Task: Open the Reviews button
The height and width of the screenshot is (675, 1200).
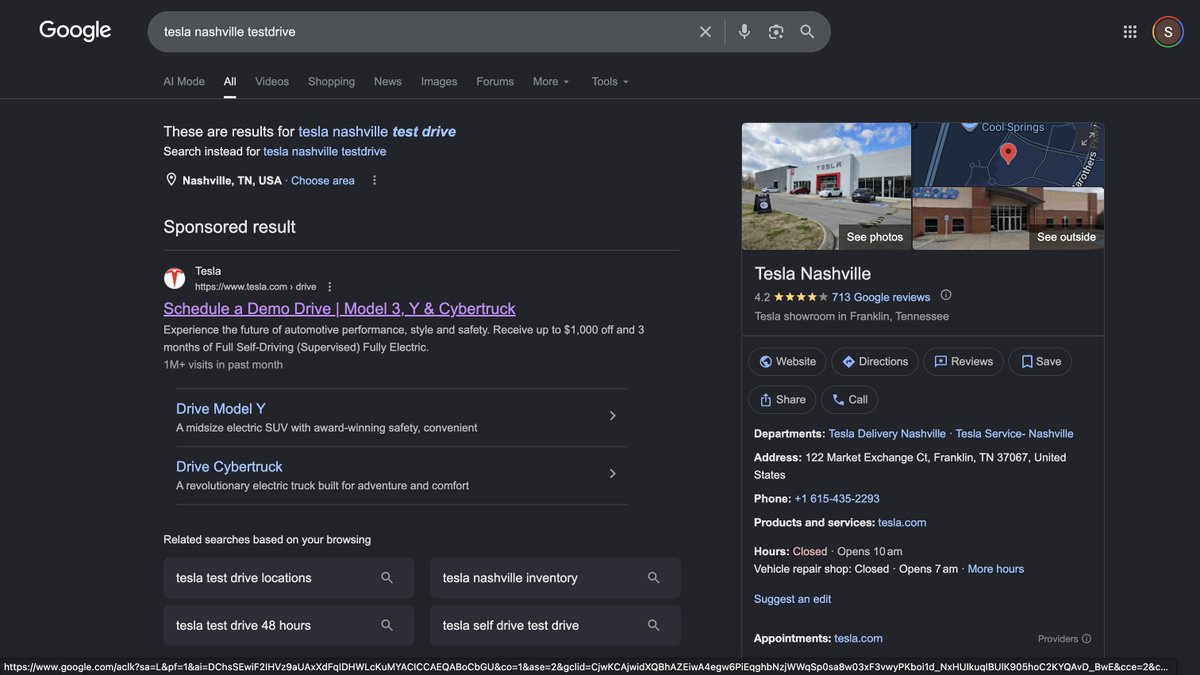Action: pos(963,362)
